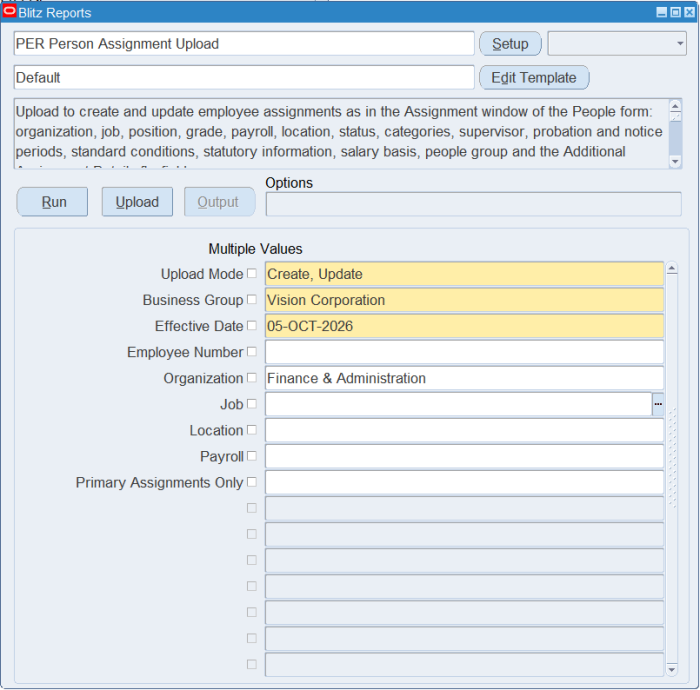Click the report description text area
The width and height of the screenshot is (700, 690).
coord(342,133)
